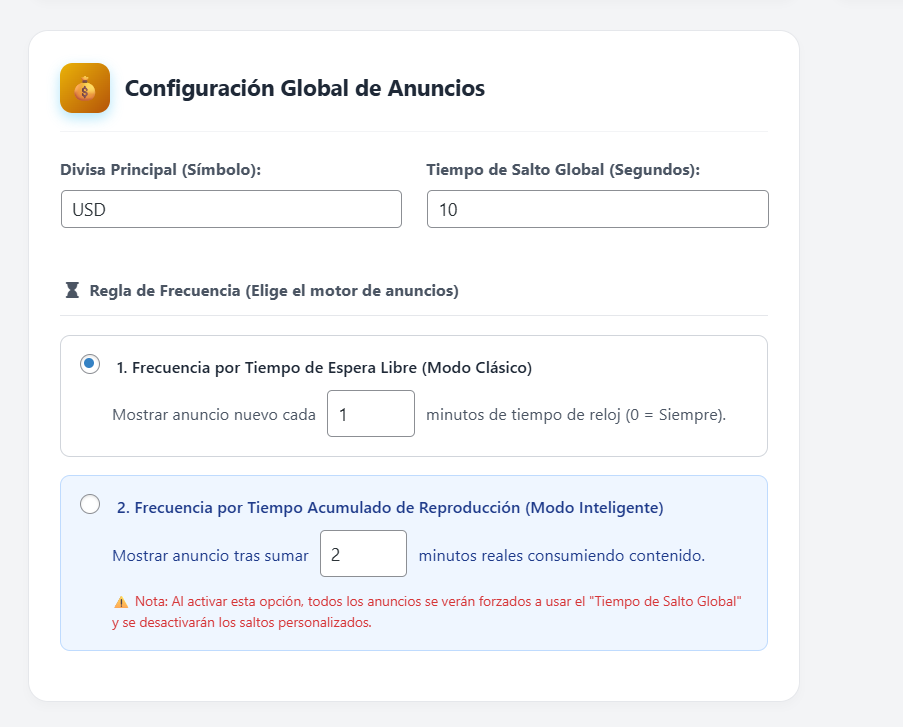The width and height of the screenshot is (903, 727).
Task: Click the minutos de tiempo de reloj text
Action: pyautogui.click(x=575, y=414)
